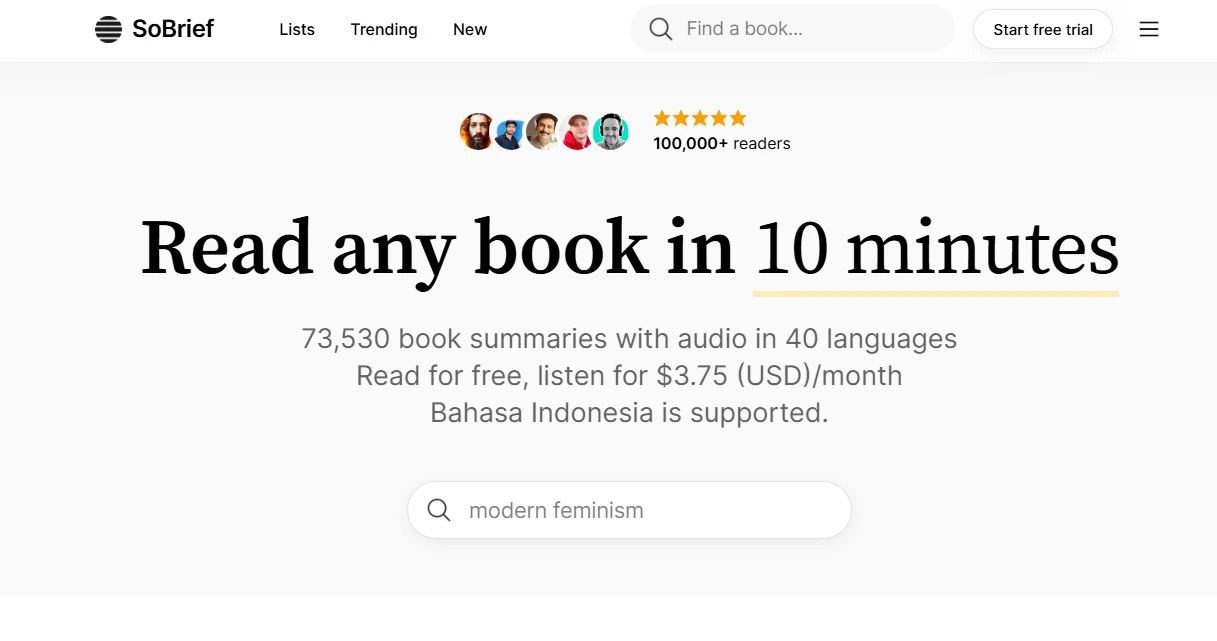Click the SoBrief striped circle logo icon

[x=108, y=30]
